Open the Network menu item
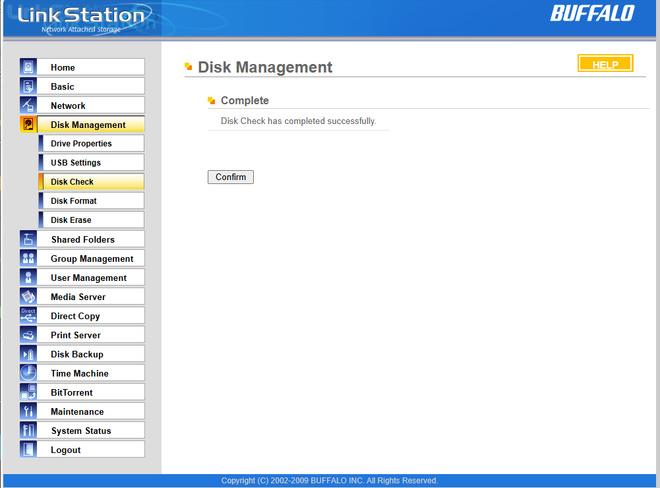The width and height of the screenshot is (660, 488). point(91,105)
